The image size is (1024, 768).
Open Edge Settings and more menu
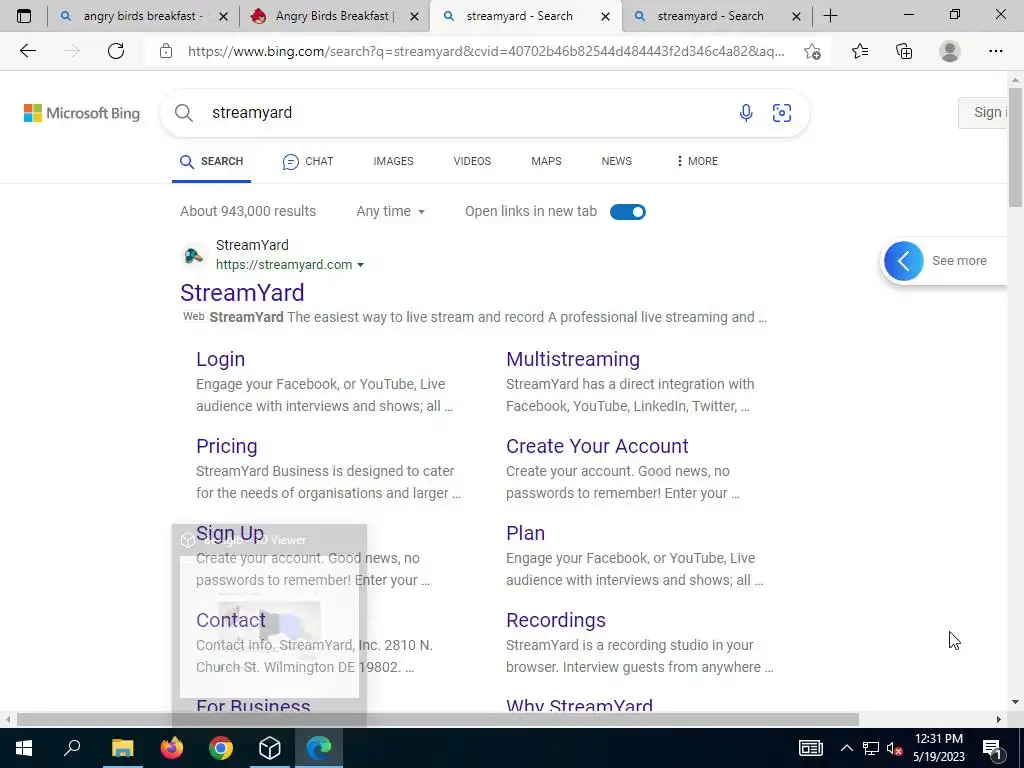click(995, 51)
